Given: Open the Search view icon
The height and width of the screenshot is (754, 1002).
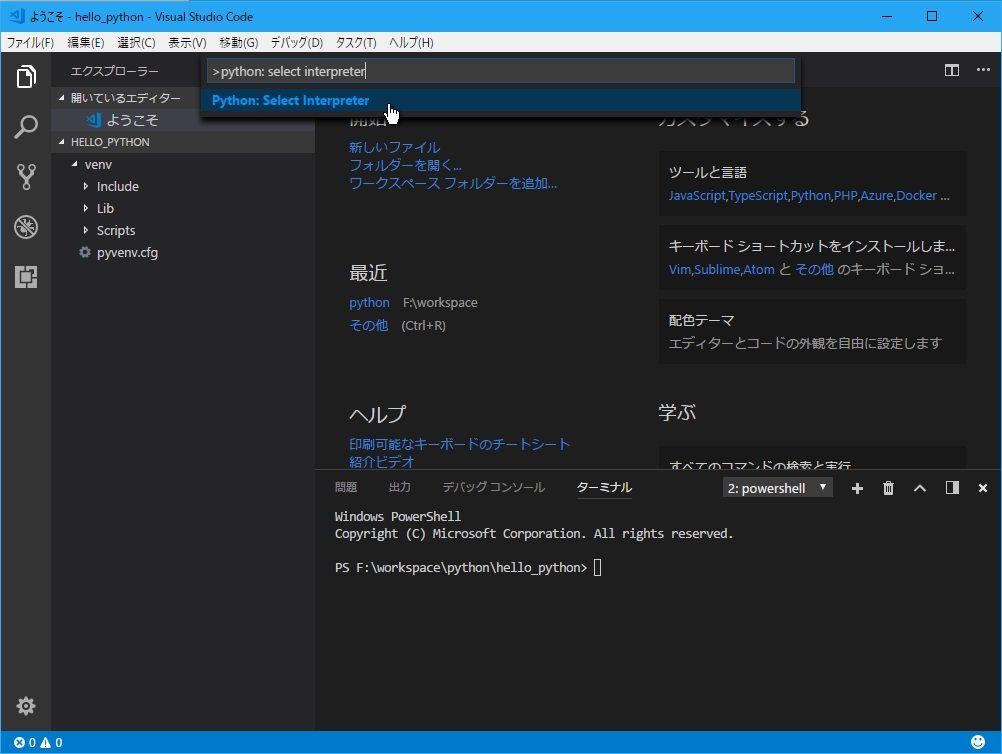Looking at the screenshot, I should pyautogui.click(x=26, y=127).
